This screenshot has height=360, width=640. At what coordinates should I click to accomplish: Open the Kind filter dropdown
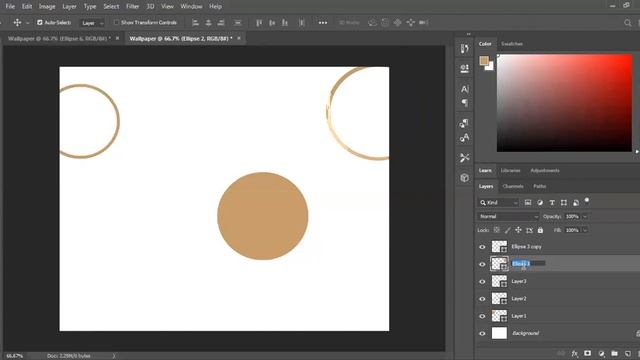(498, 202)
